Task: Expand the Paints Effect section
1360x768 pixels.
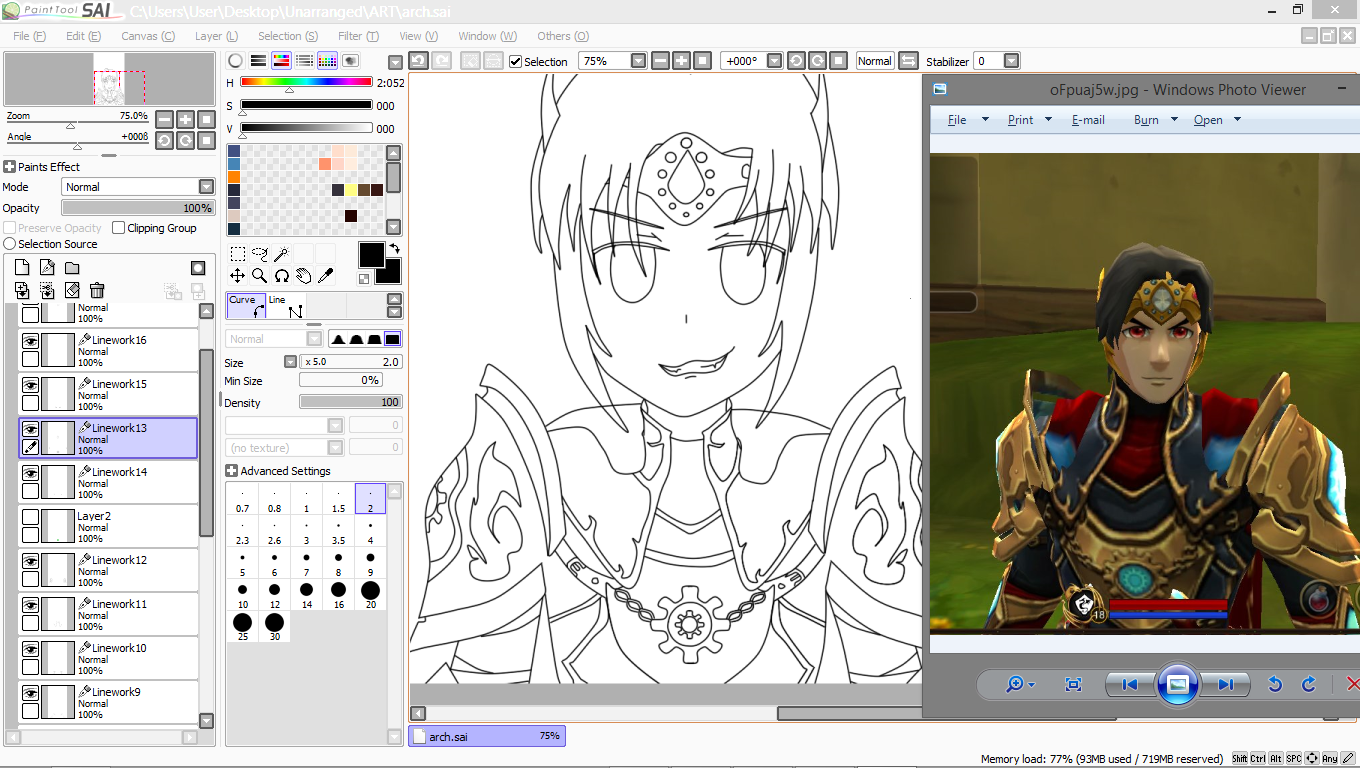Action: [x=9, y=167]
